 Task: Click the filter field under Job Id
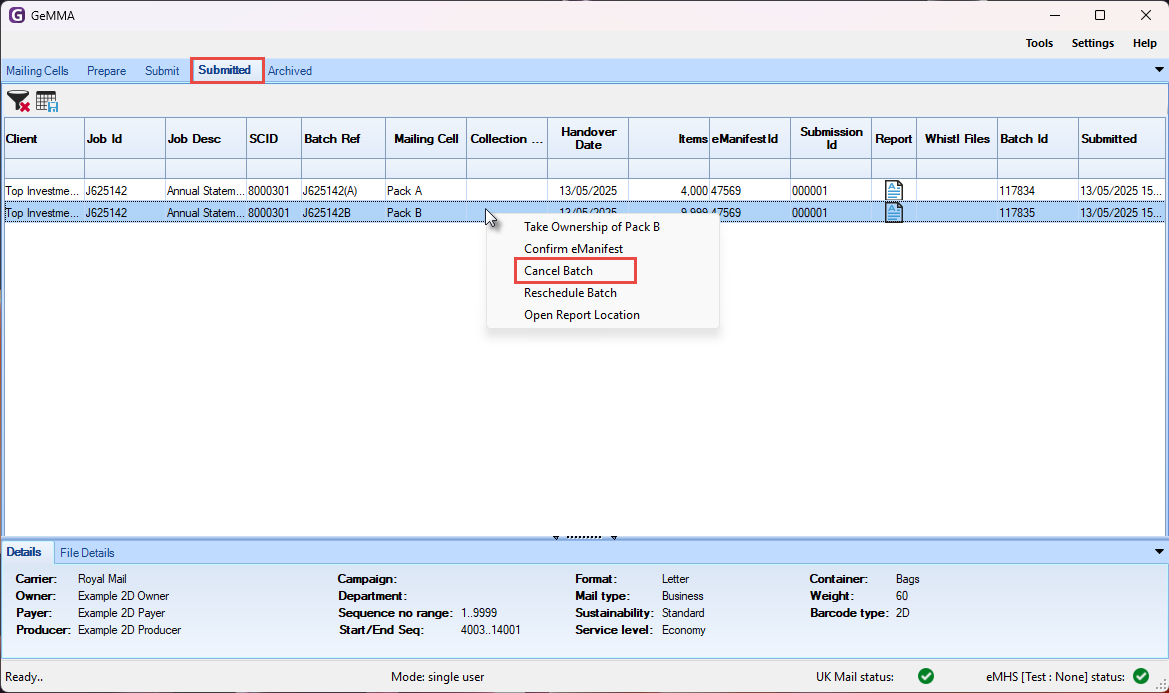(x=124, y=167)
